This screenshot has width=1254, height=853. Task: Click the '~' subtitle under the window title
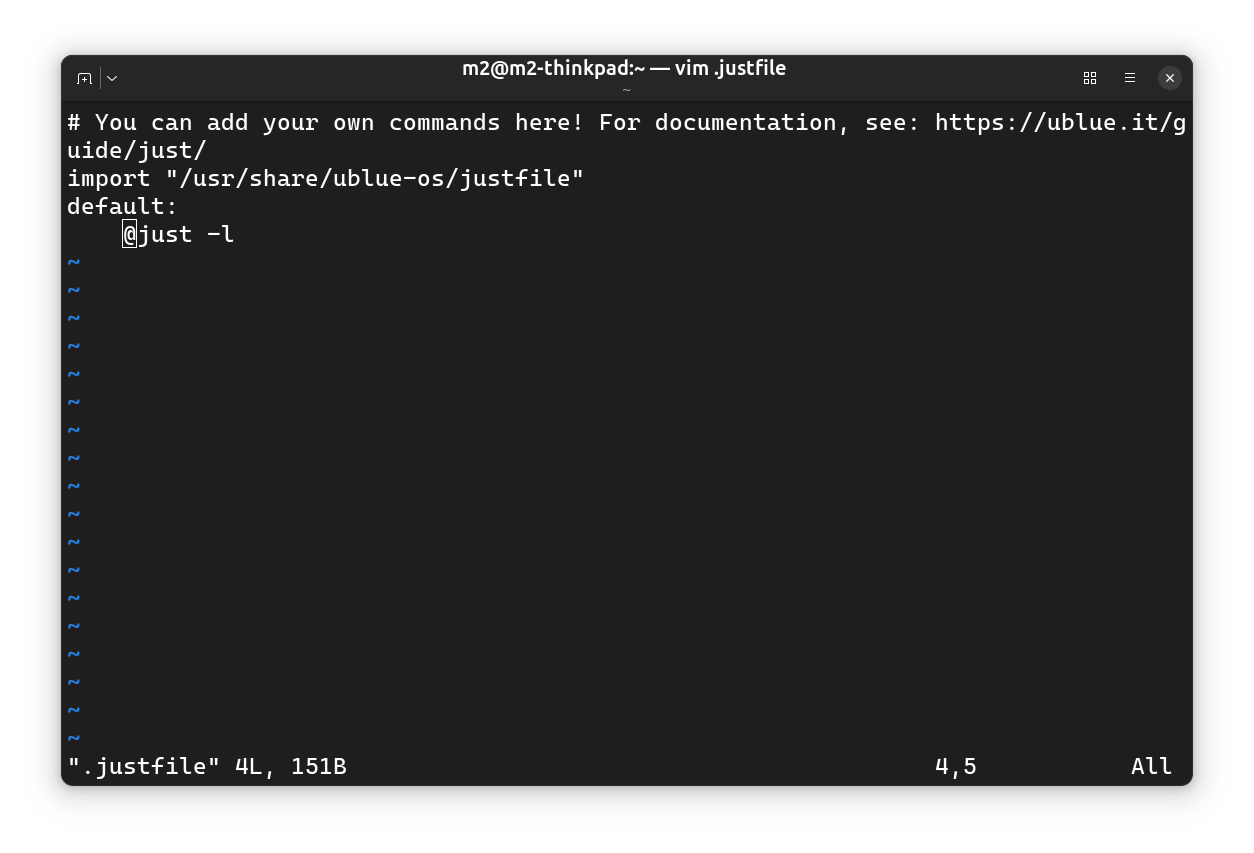point(627,90)
